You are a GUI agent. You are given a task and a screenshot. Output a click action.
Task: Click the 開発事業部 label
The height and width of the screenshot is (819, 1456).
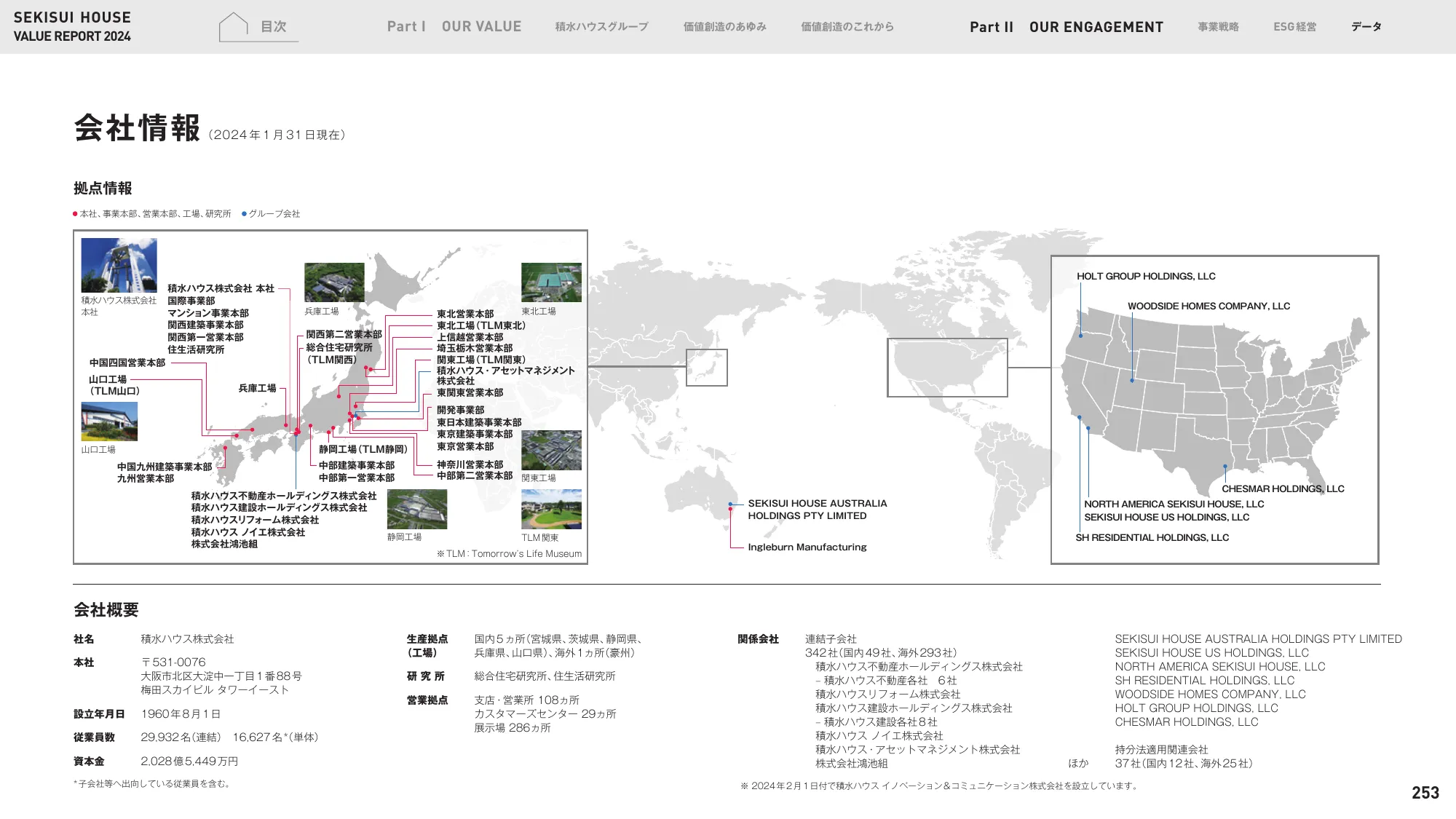point(460,411)
